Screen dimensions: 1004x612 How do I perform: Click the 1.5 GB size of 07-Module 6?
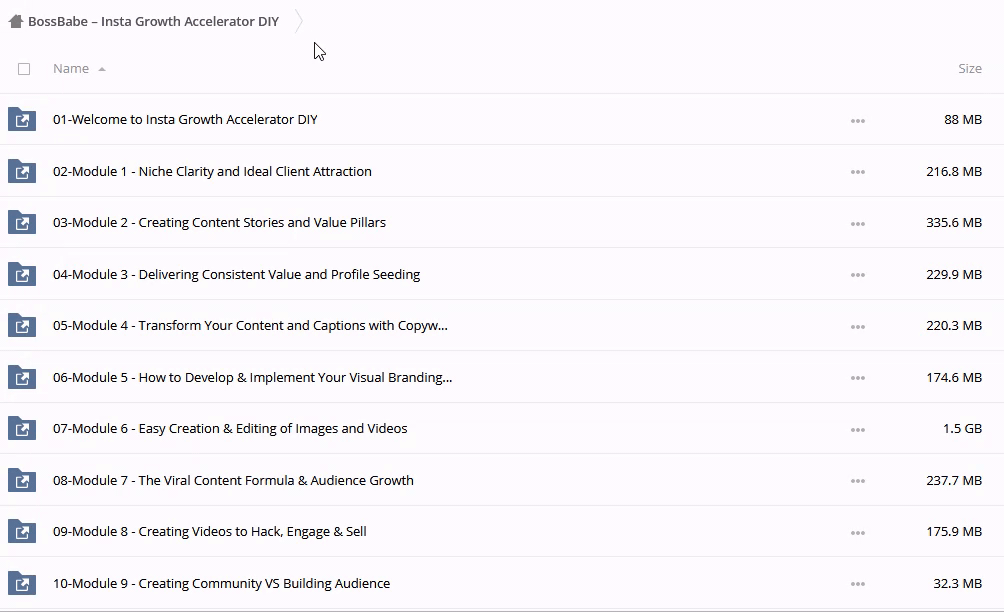point(962,429)
